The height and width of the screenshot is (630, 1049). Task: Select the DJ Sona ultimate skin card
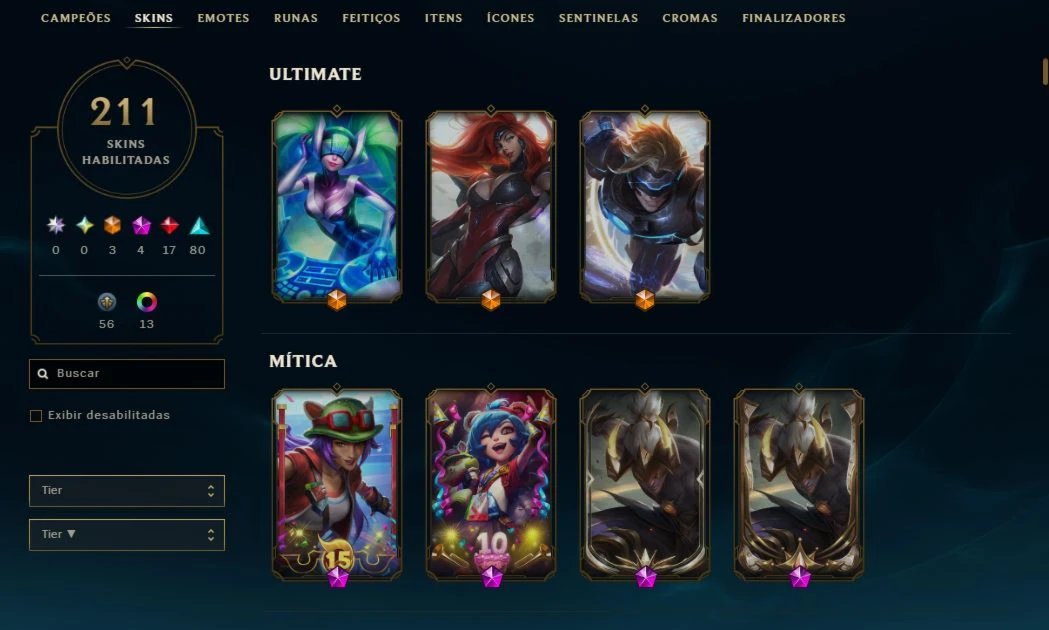pyautogui.click(x=337, y=207)
